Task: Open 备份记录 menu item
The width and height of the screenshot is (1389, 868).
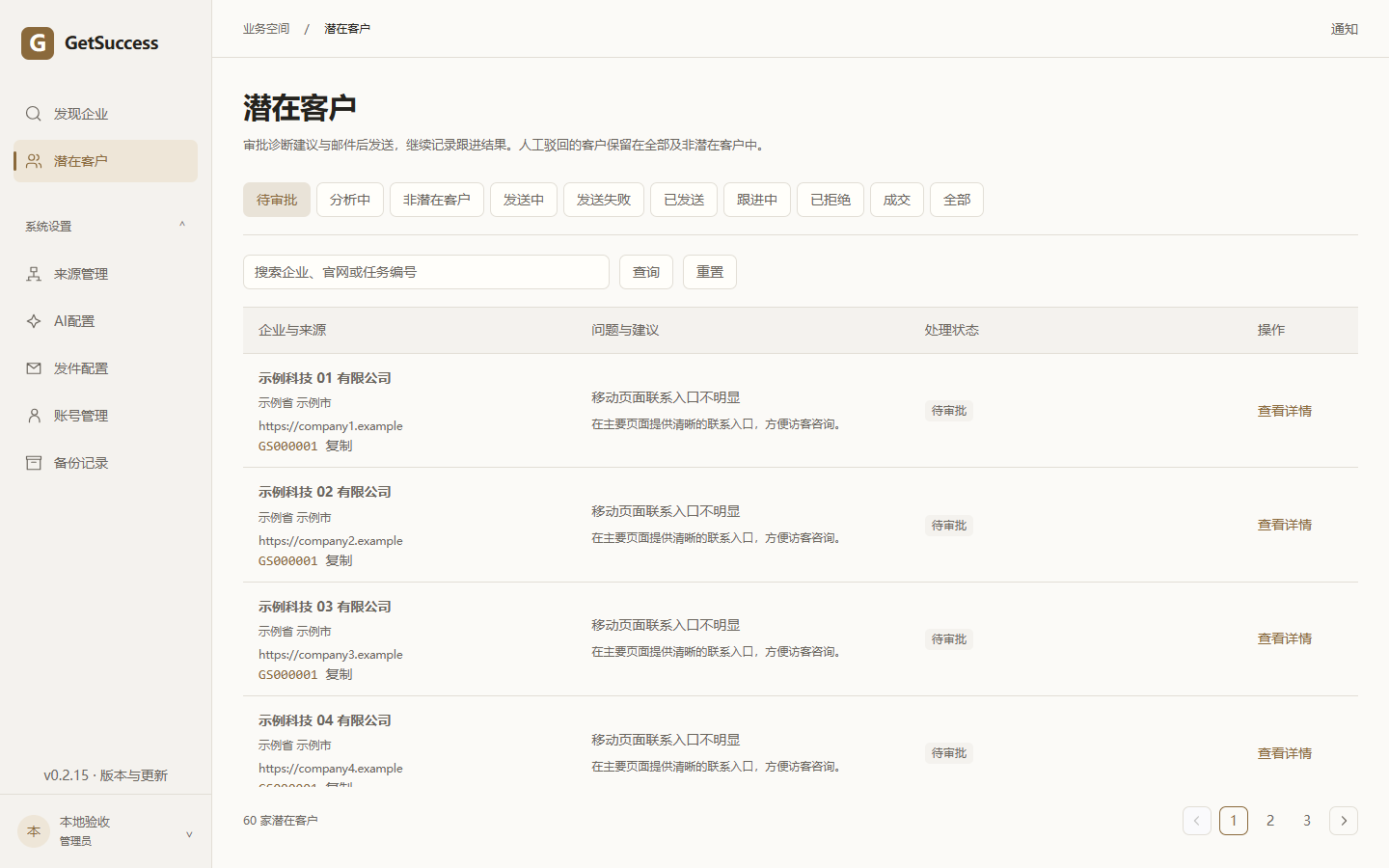Action: coord(106,463)
